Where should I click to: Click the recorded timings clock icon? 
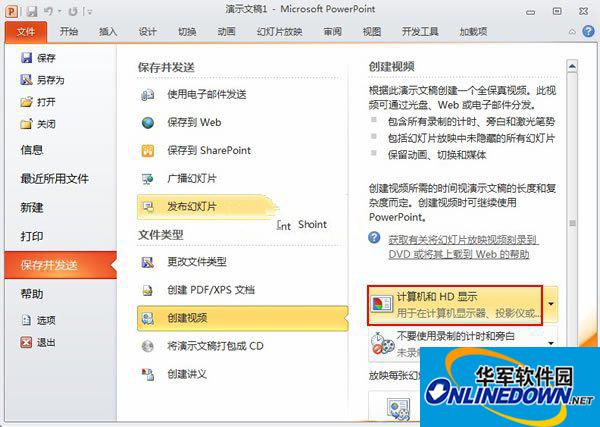[x=382, y=343]
